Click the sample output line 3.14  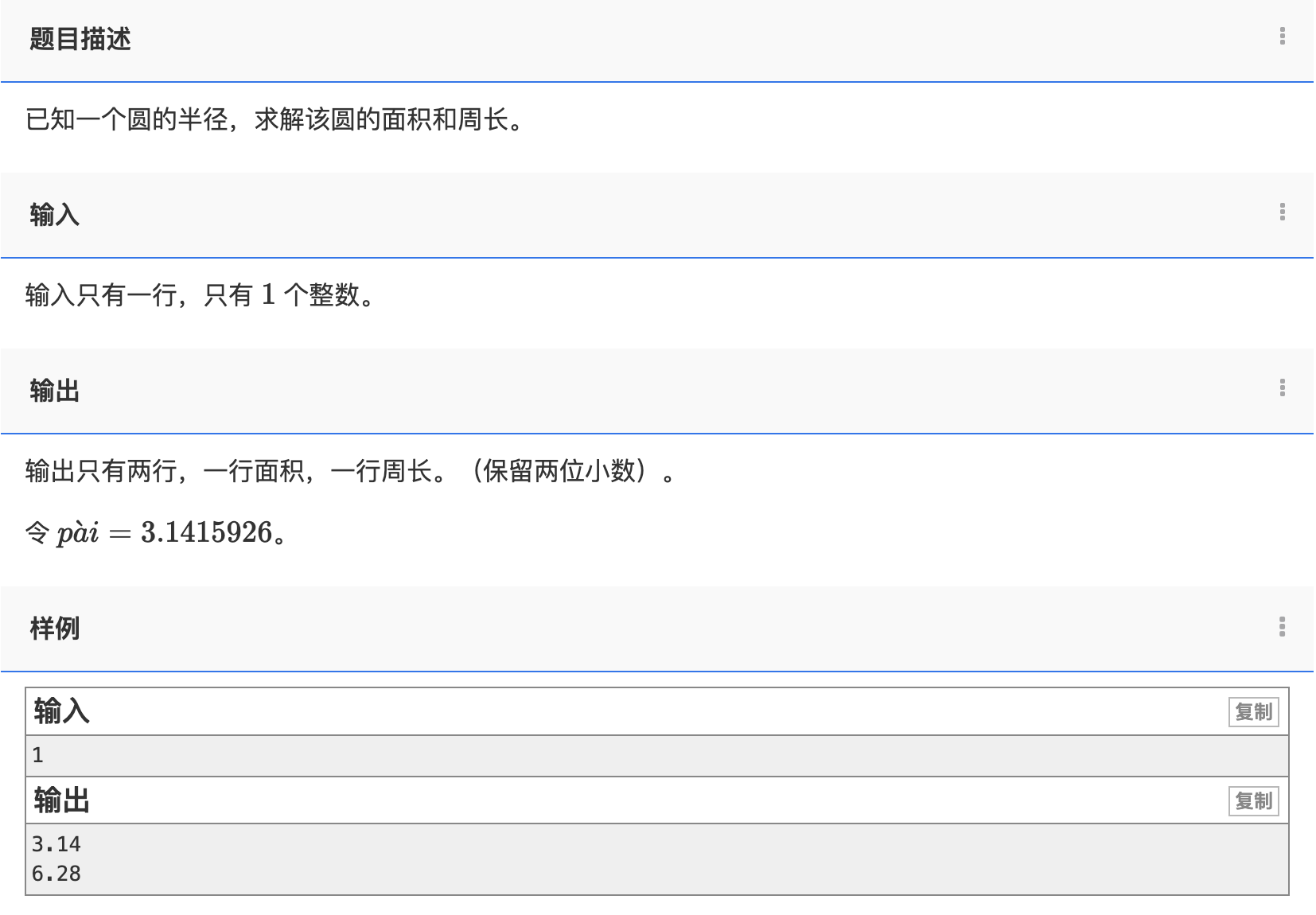tap(56, 844)
